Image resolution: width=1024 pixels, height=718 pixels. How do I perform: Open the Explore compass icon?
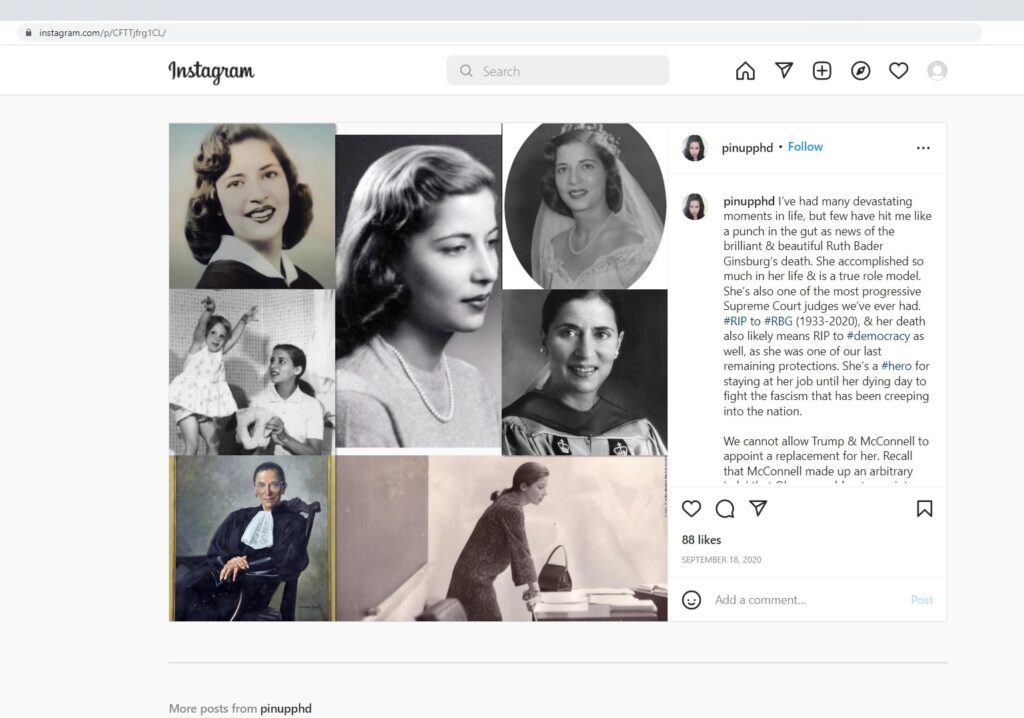pyautogui.click(x=860, y=71)
